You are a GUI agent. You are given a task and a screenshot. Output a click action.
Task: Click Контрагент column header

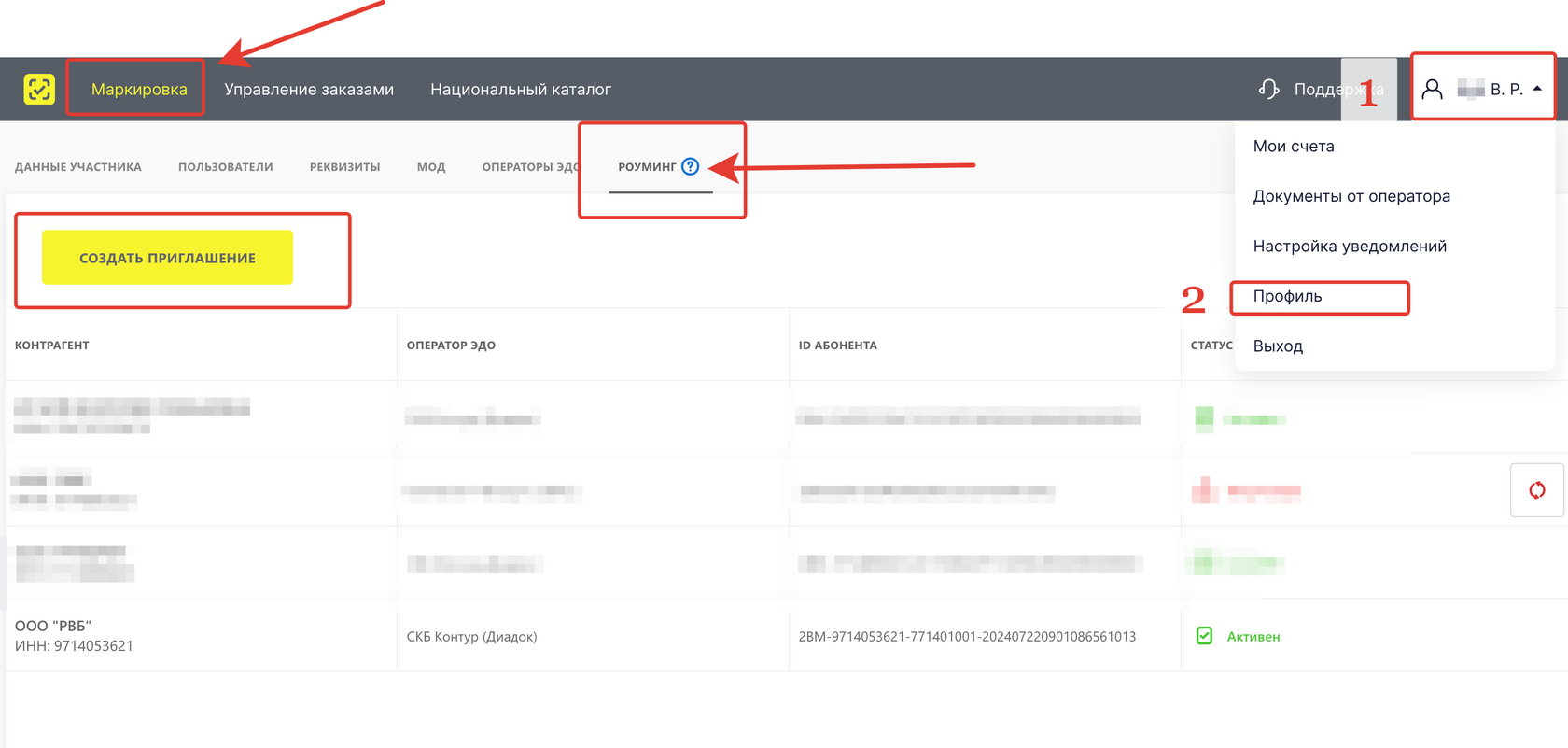click(x=52, y=346)
